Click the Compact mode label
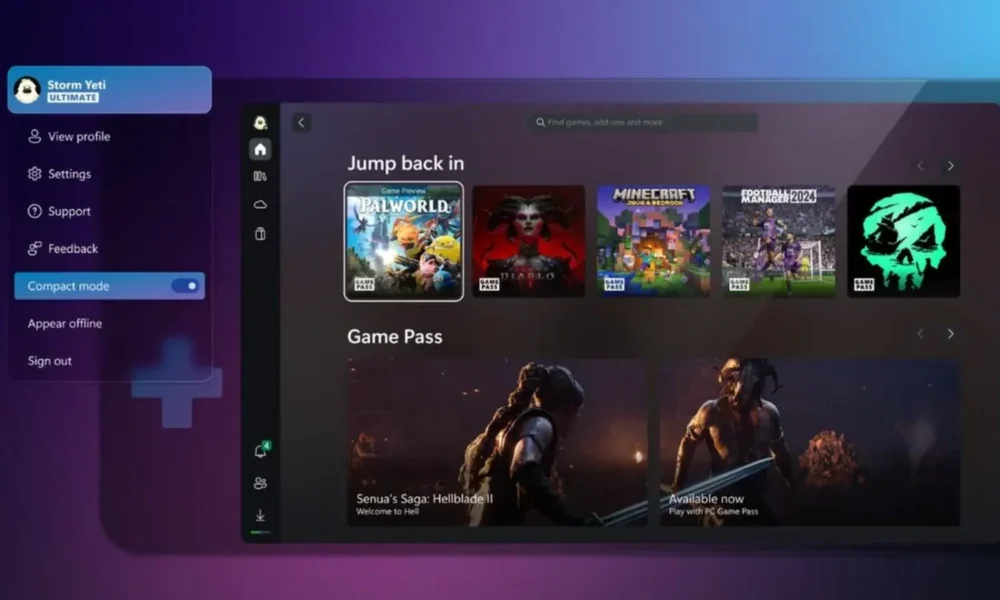This screenshot has height=600, width=1000. click(x=68, y=286)
